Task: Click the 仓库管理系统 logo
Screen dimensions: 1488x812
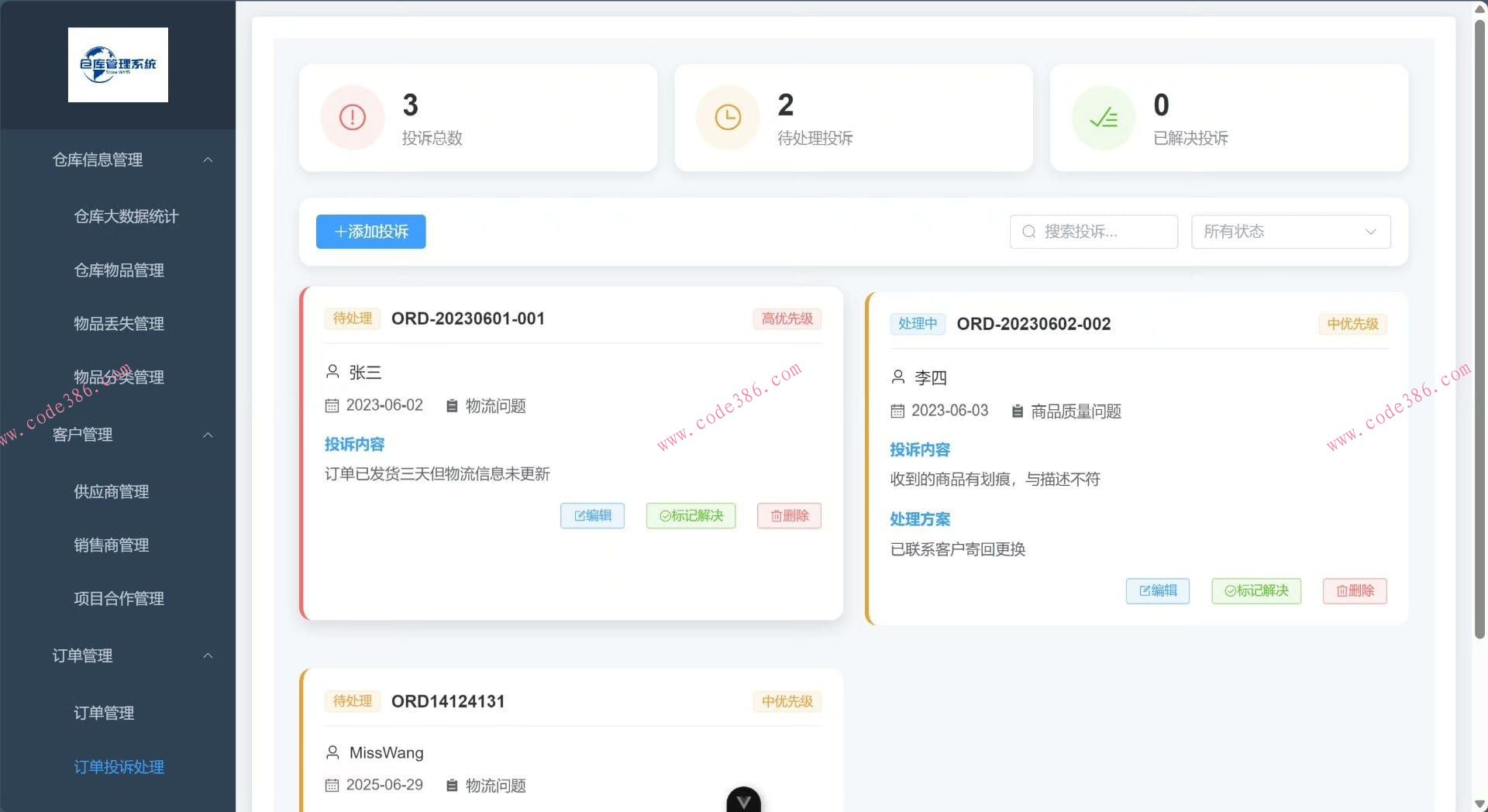Action: [118, 64]
